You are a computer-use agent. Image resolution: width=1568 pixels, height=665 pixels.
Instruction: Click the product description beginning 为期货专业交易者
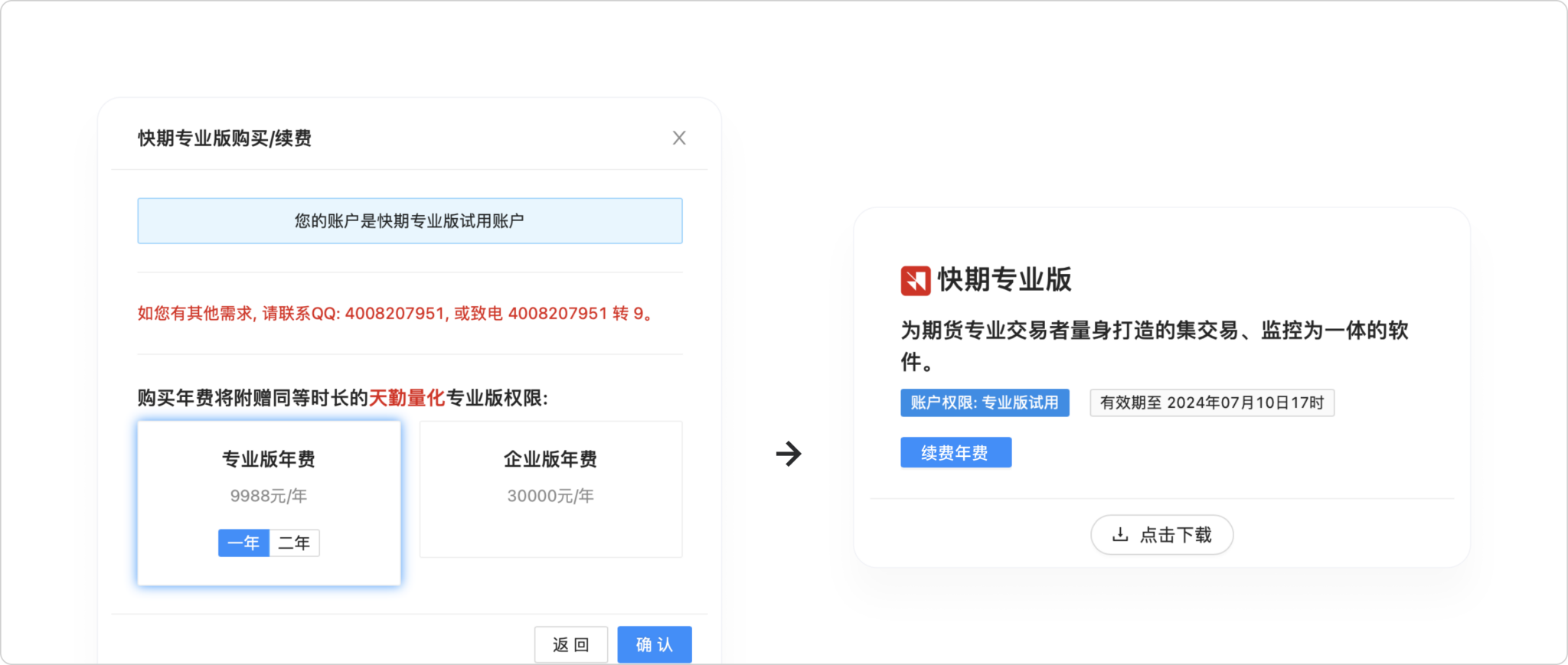[x=1155, y=345]
